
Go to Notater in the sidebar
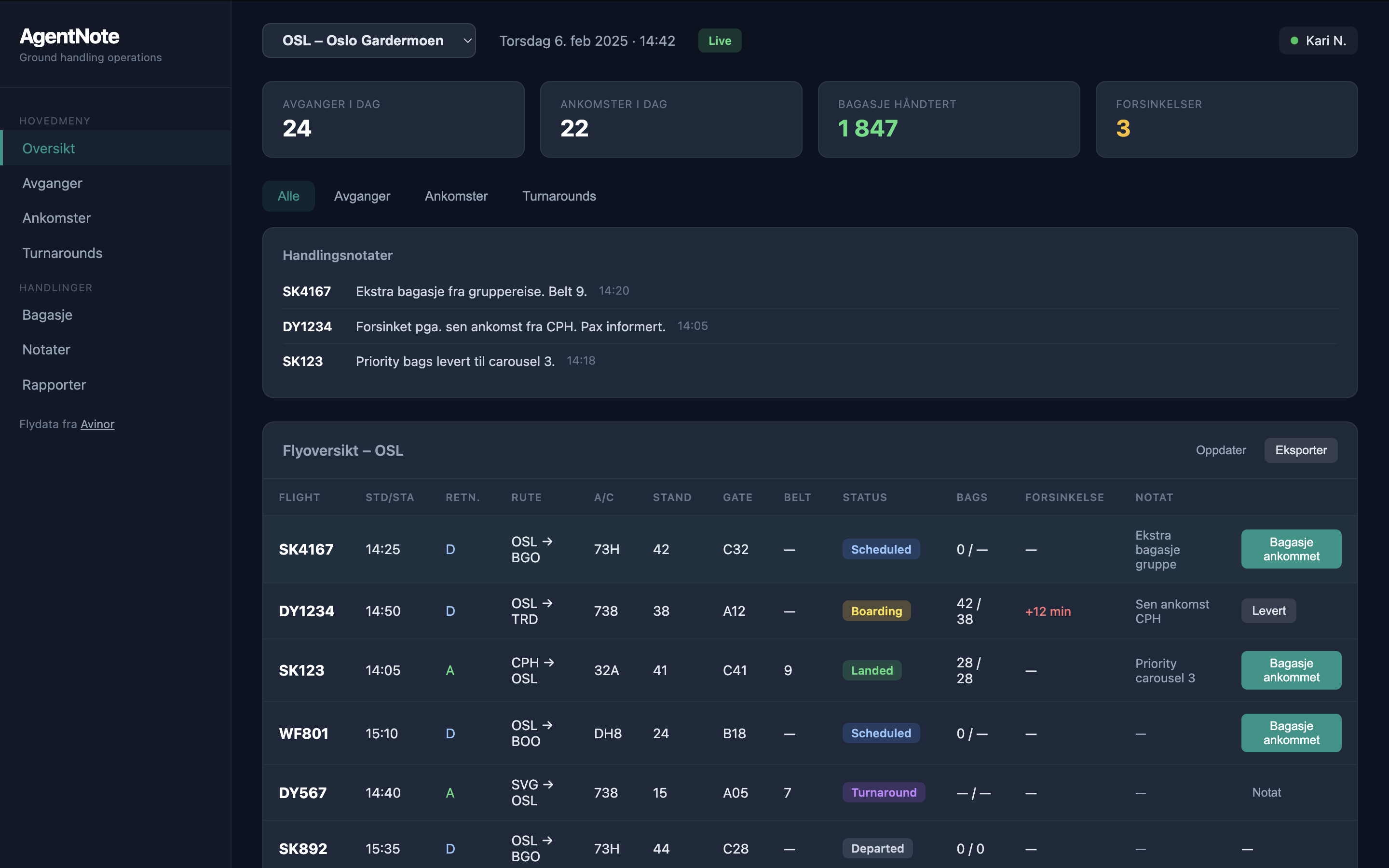tap(46, 350)
